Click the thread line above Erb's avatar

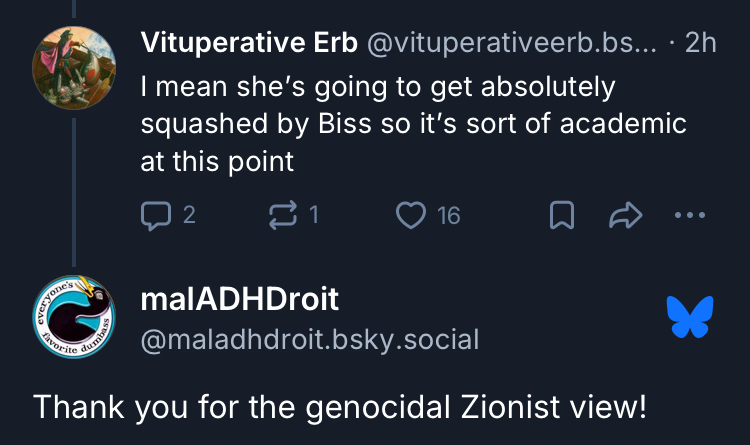coord(73,12)
